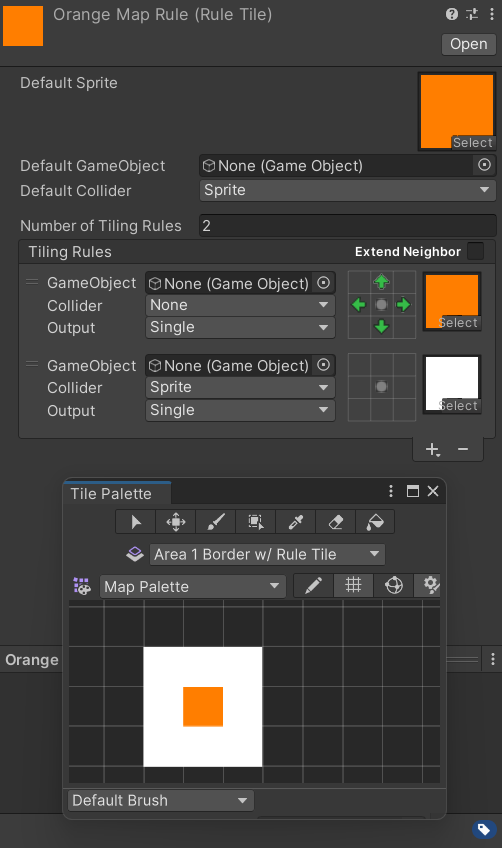Enable Extend Neighbor checkbox

475,251
